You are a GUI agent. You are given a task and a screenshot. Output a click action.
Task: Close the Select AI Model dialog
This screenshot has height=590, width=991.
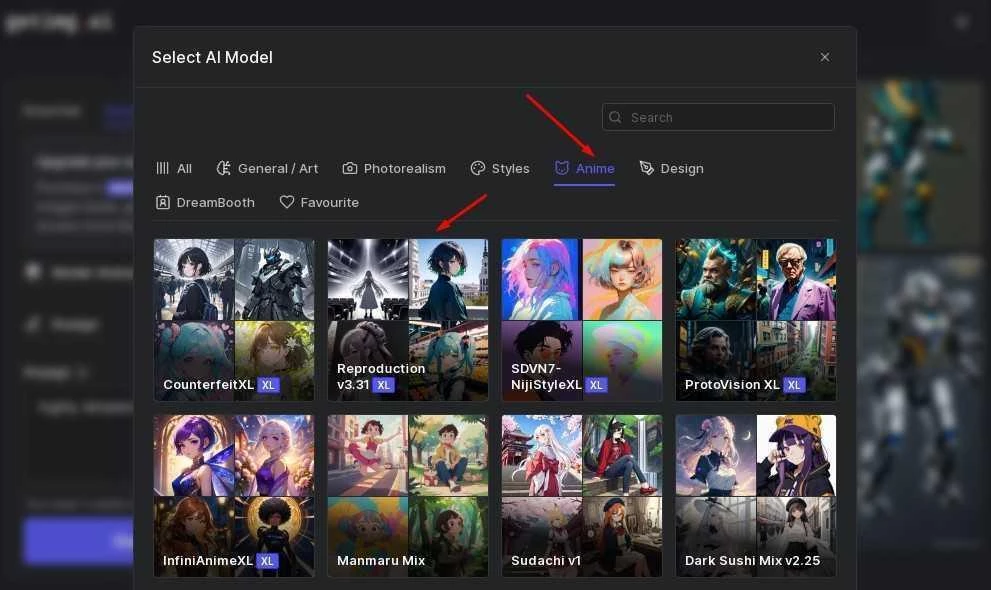click(x=825, y=57)
